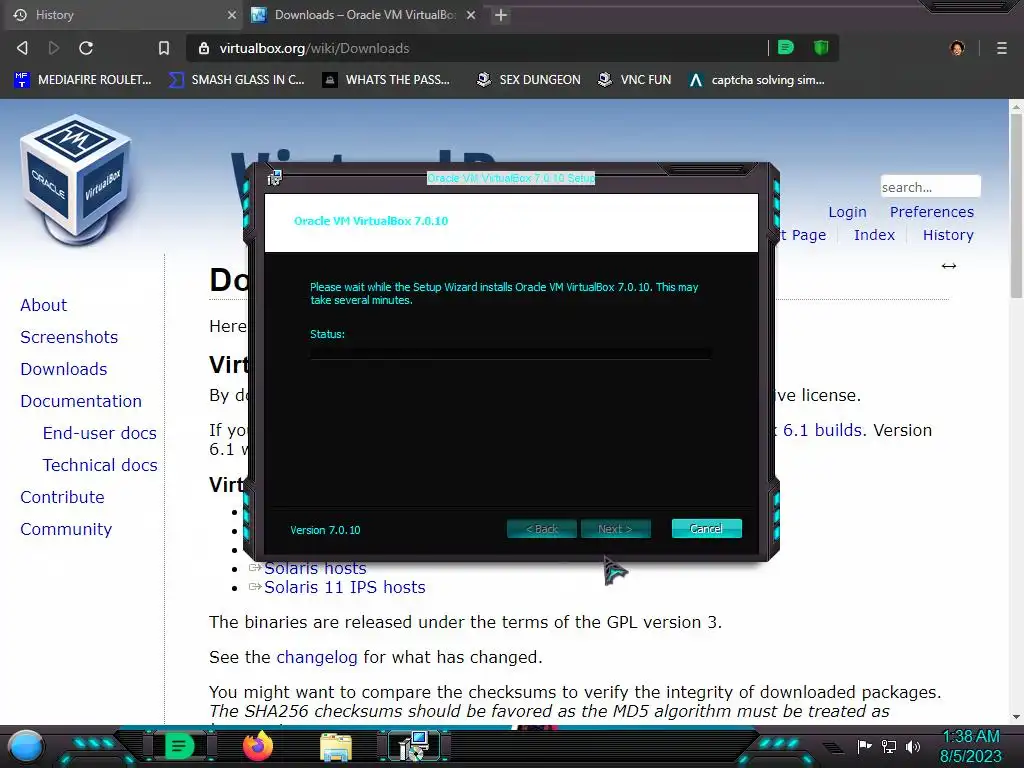Open Community in the sidebar
Viewport: 1024px width, 768px height.
coord(66,530)
